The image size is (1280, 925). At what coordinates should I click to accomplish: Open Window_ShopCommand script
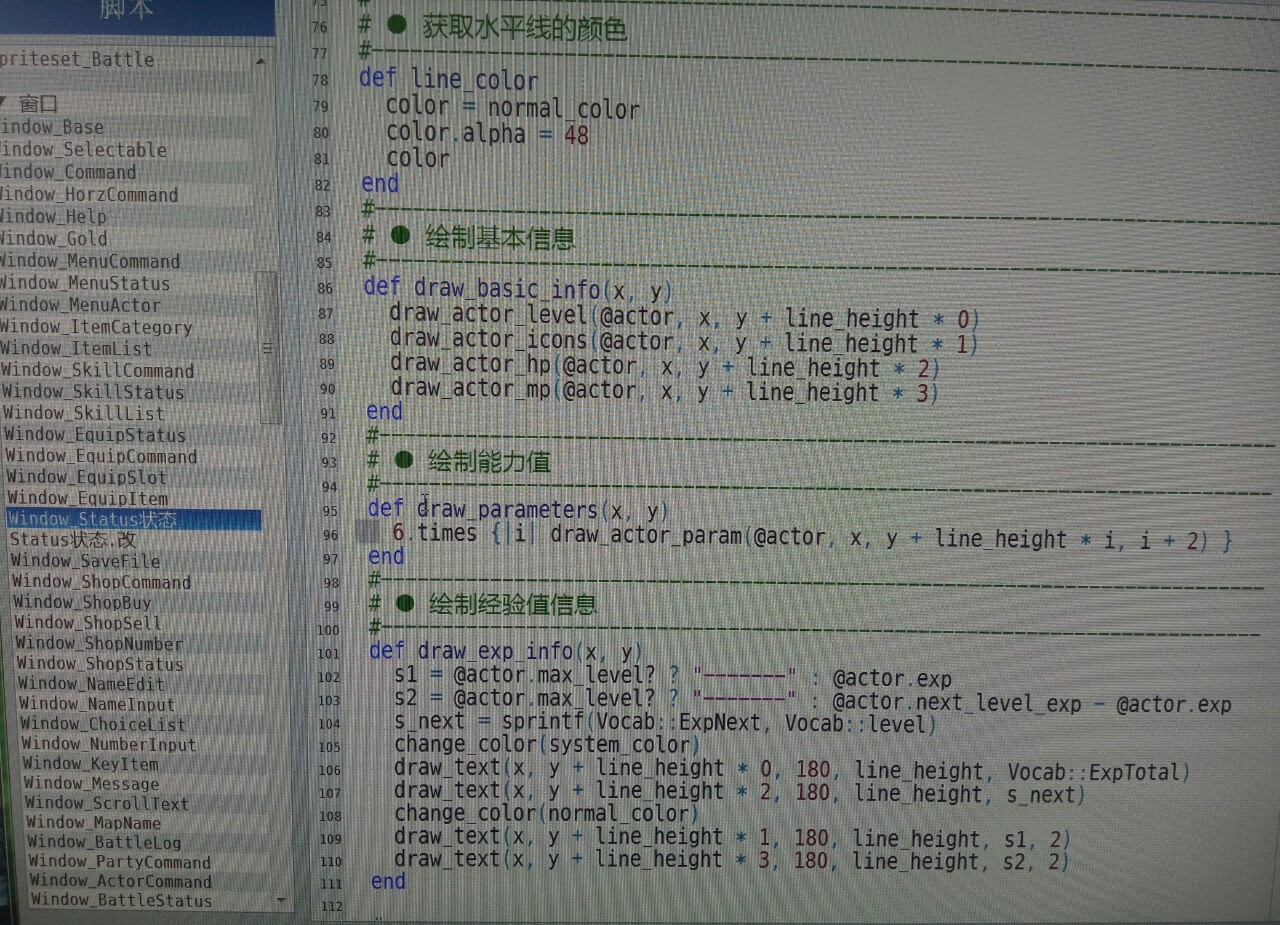[x=101, y=582]
